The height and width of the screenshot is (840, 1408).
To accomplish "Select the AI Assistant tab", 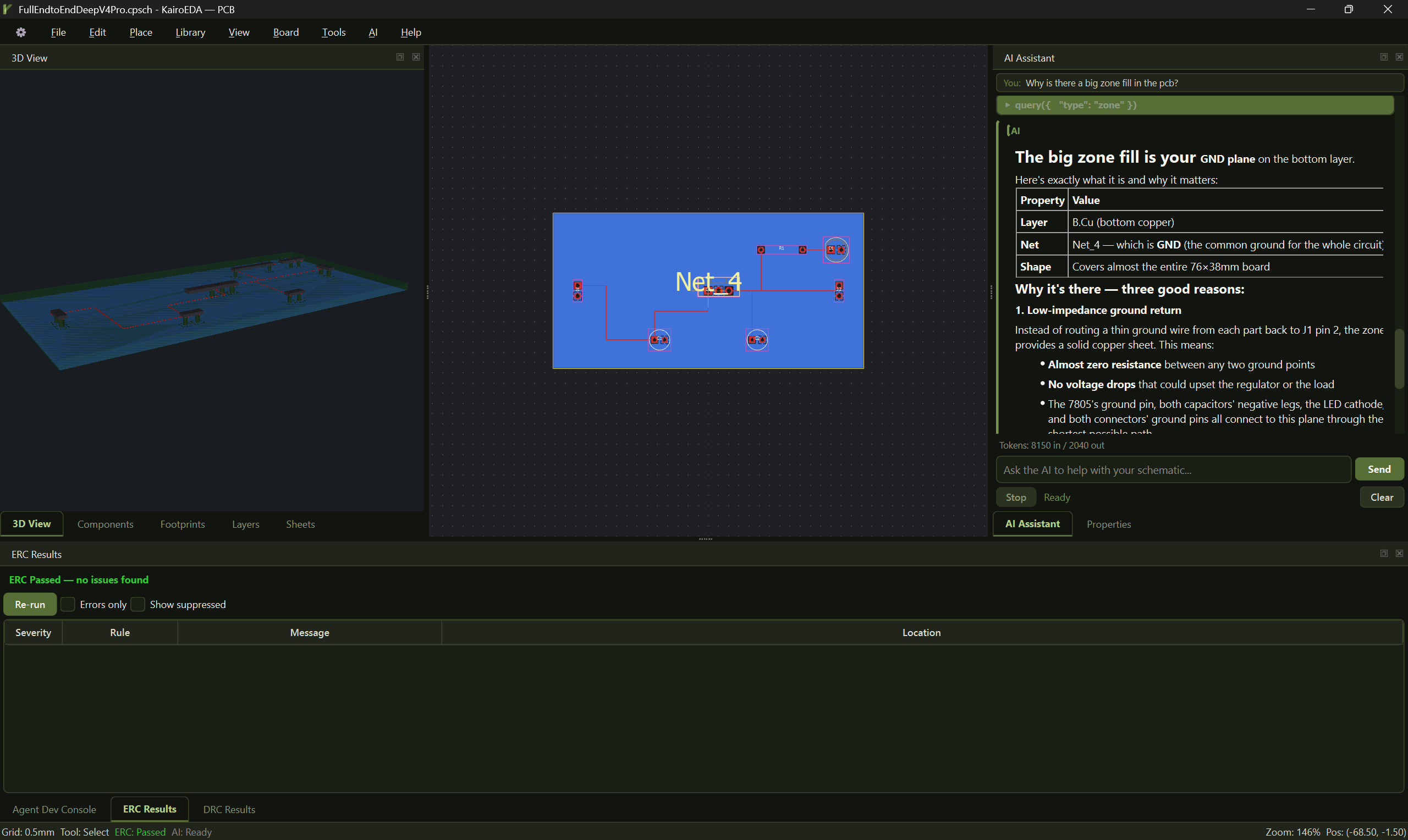I will pos(1032,523).
